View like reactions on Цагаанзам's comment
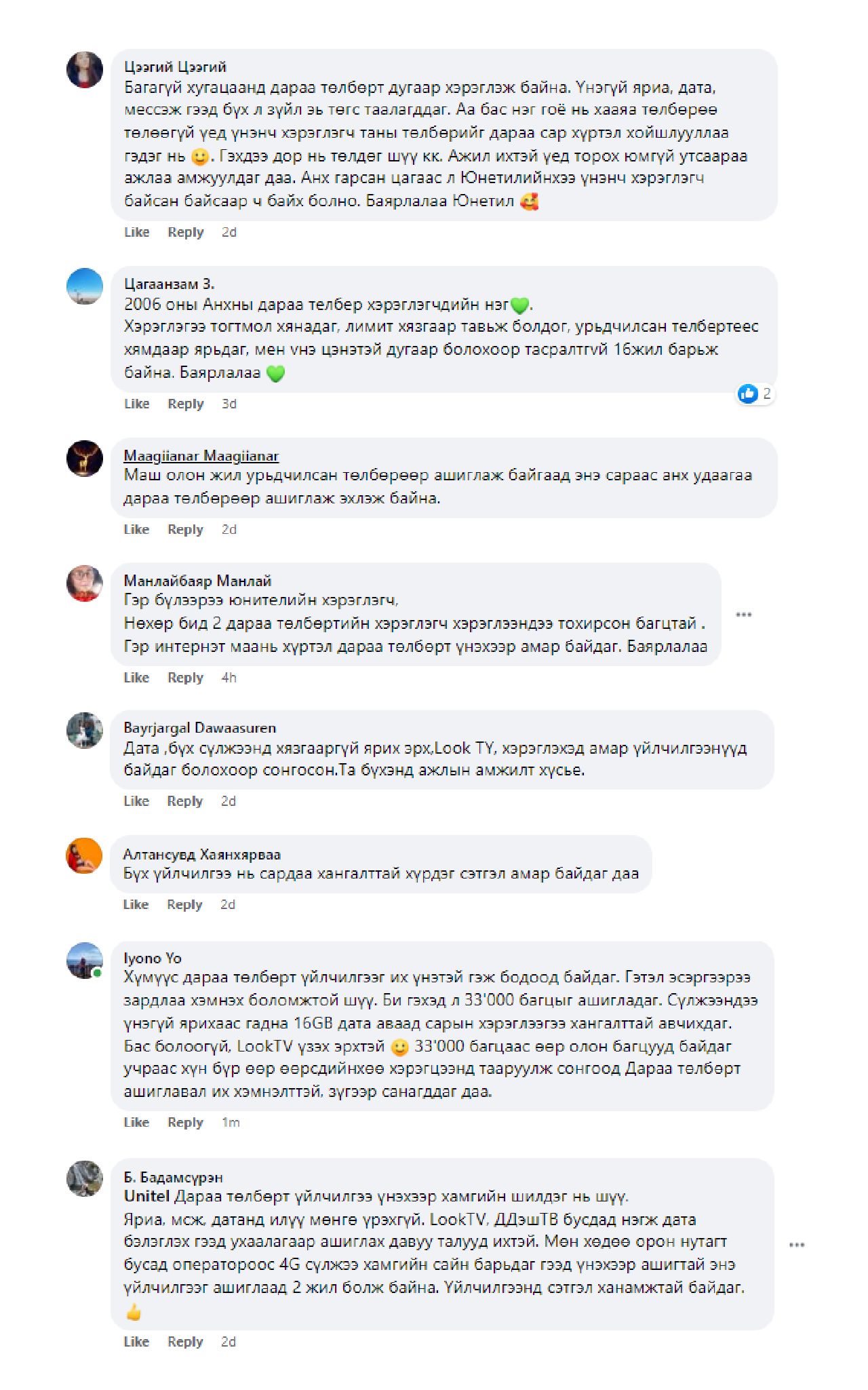This screenshot has width=868, height=1390. [755, 393]
